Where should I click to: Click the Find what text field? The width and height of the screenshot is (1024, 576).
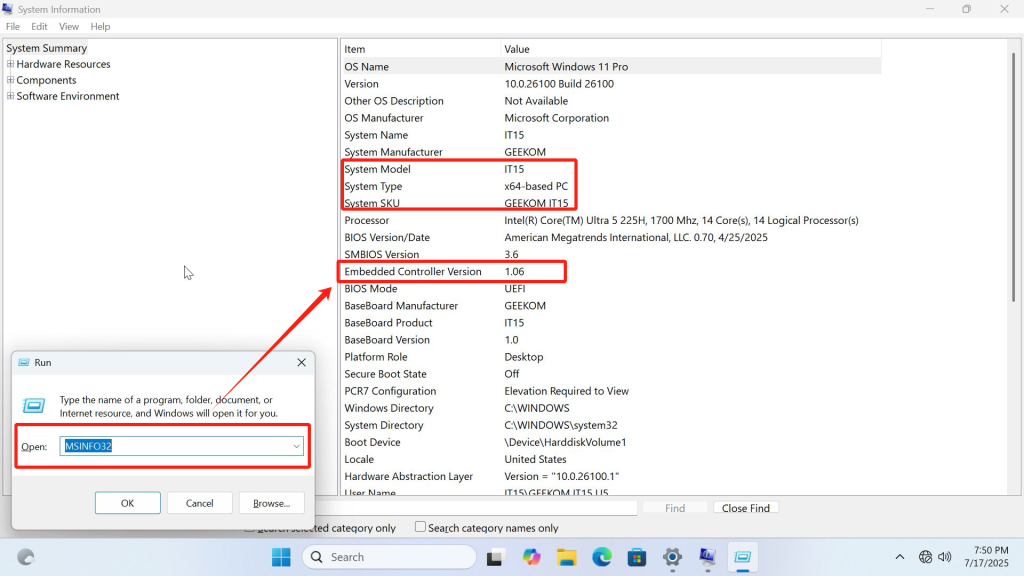[x=476, y=508]
